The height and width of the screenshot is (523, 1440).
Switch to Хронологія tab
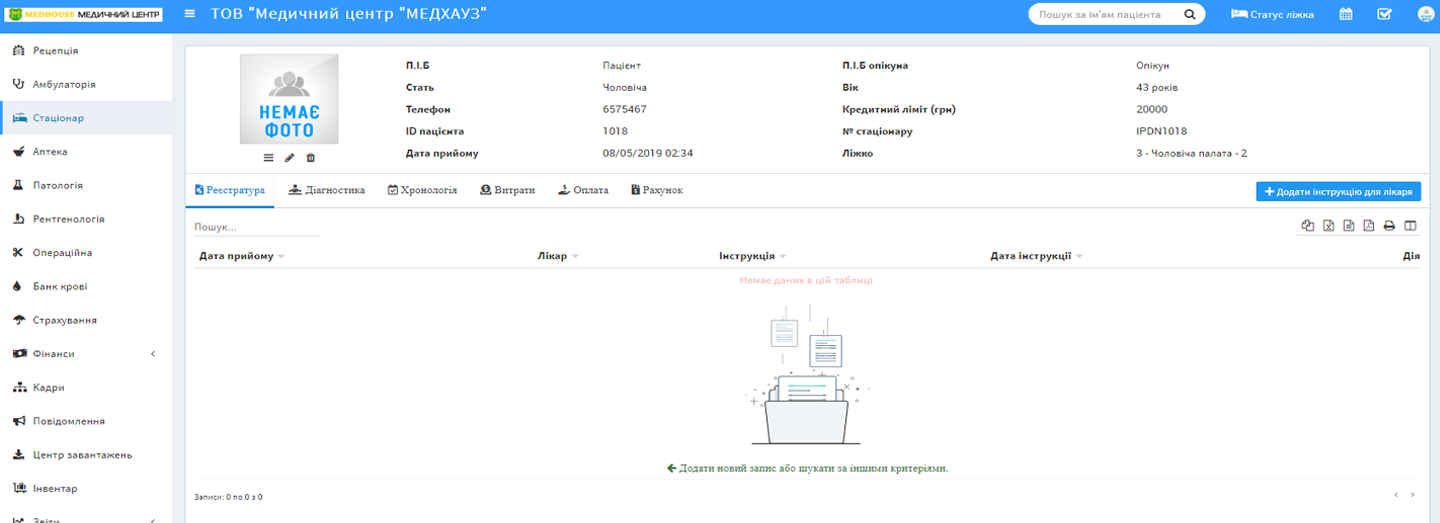tap(422, 190)
